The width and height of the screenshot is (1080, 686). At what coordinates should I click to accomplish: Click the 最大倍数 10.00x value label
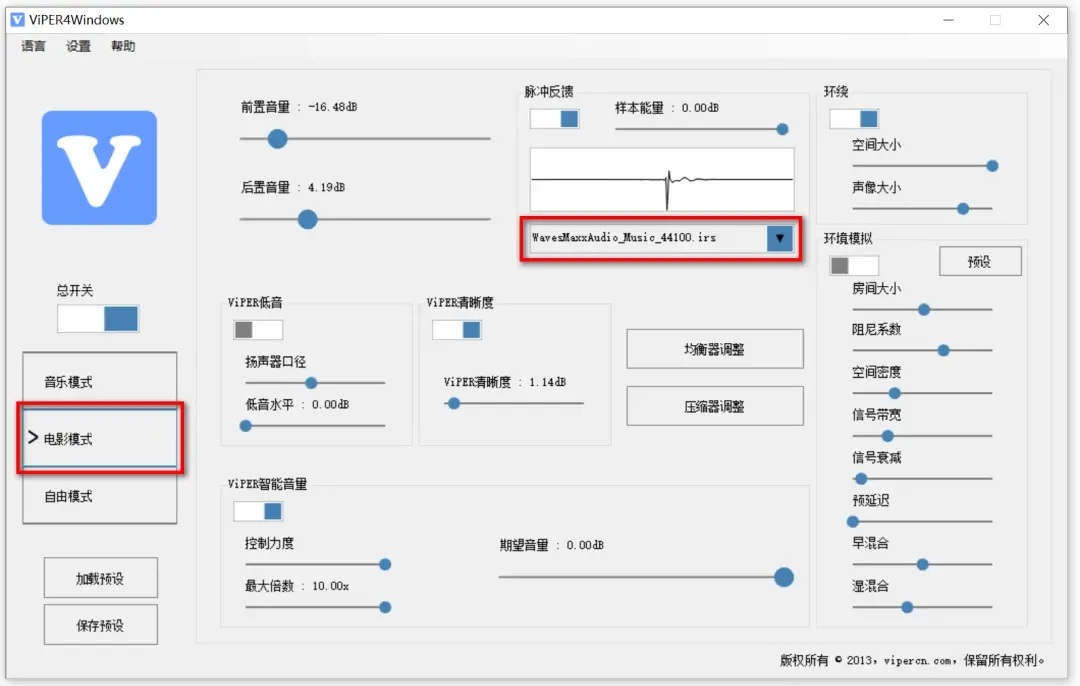pyautogui.click(x=331, y=586)
